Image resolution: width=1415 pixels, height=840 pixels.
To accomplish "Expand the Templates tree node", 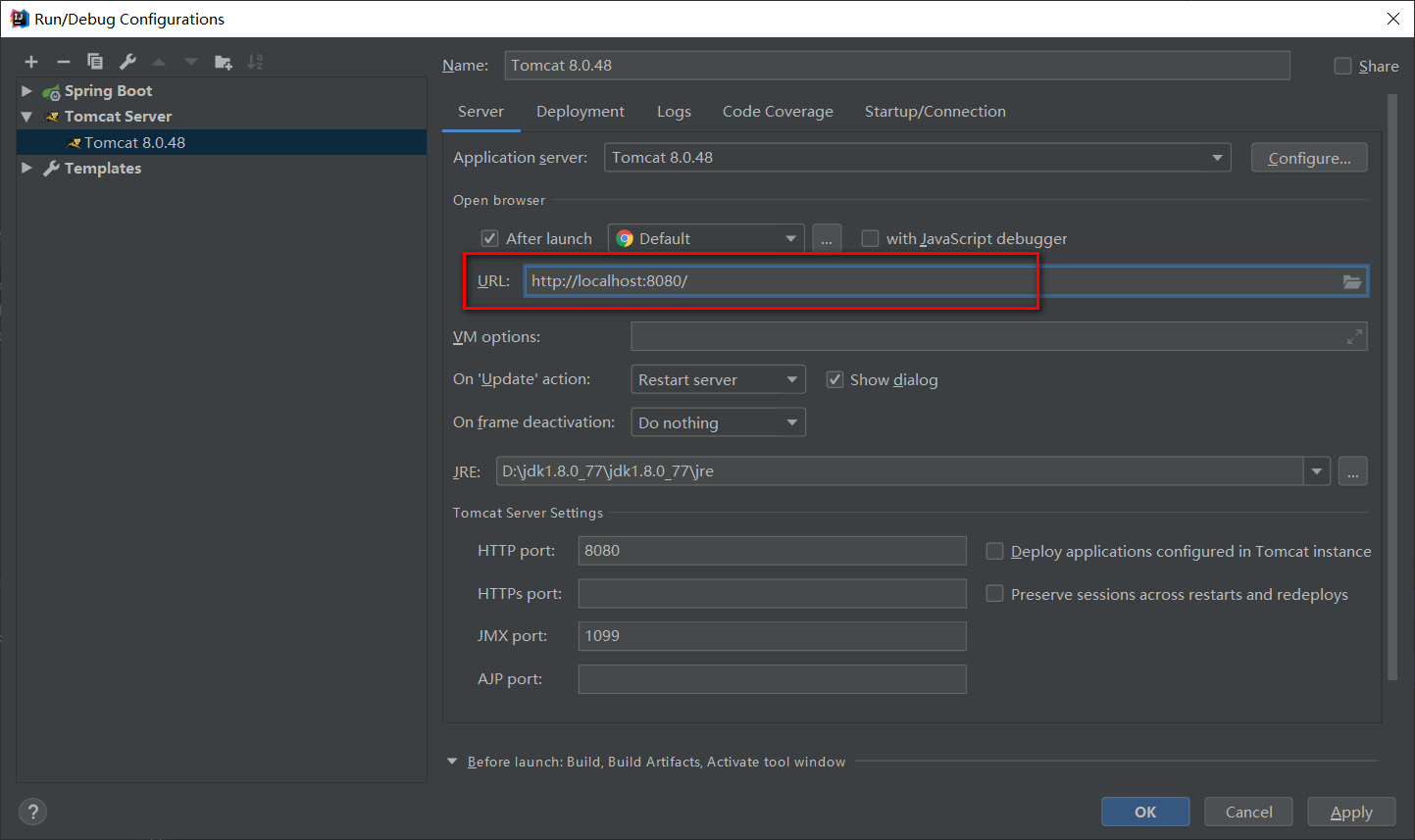I will [x=26, y=168].
